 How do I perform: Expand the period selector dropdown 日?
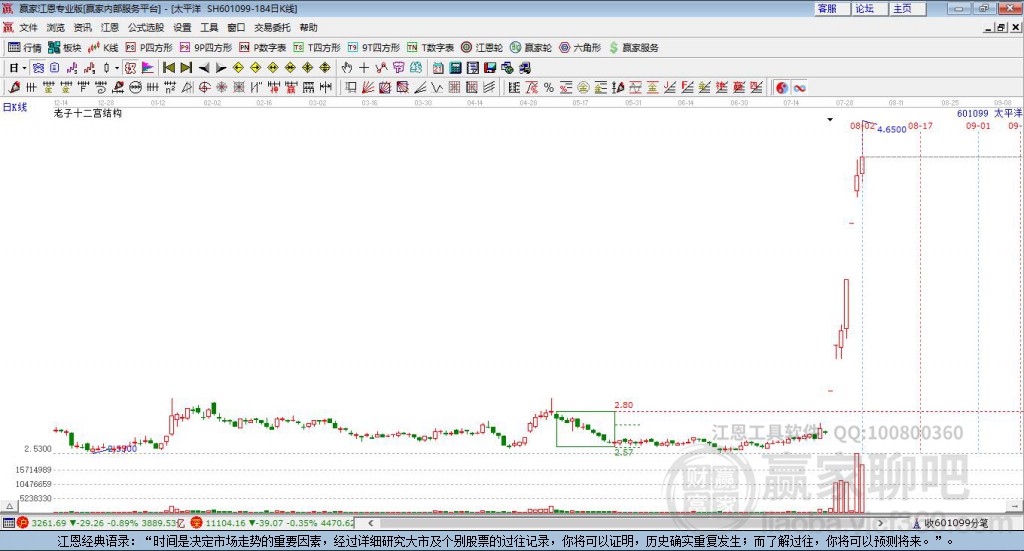pyautogui.click(x=16, y=68)
